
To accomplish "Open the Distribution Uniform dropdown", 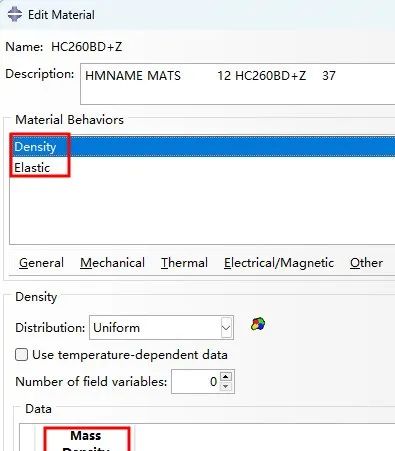I will point(161,328).
